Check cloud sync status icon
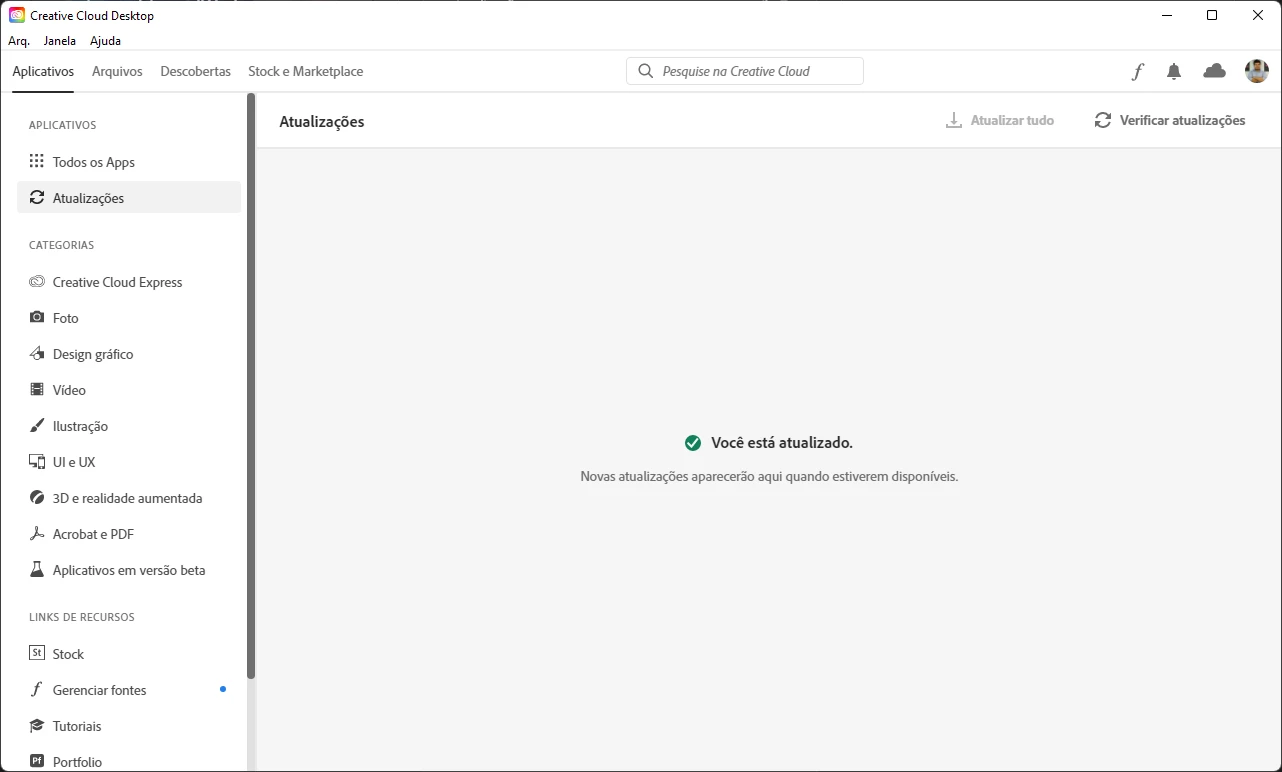1282x772 pixels. tap(1214, 71)
